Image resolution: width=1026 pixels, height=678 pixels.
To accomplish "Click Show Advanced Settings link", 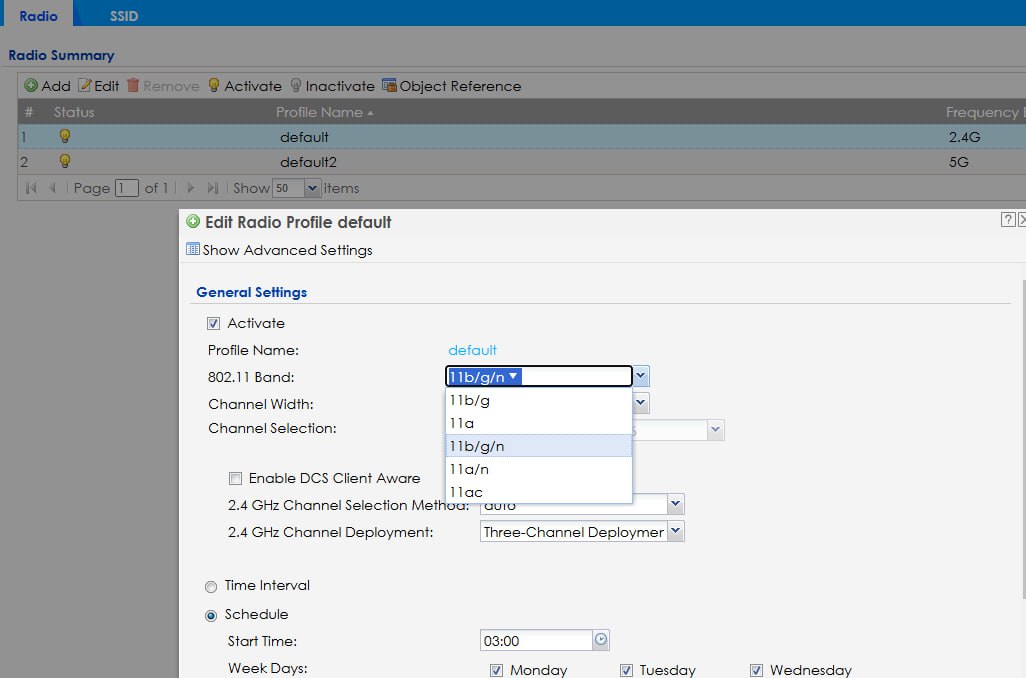I will [279, 250].
